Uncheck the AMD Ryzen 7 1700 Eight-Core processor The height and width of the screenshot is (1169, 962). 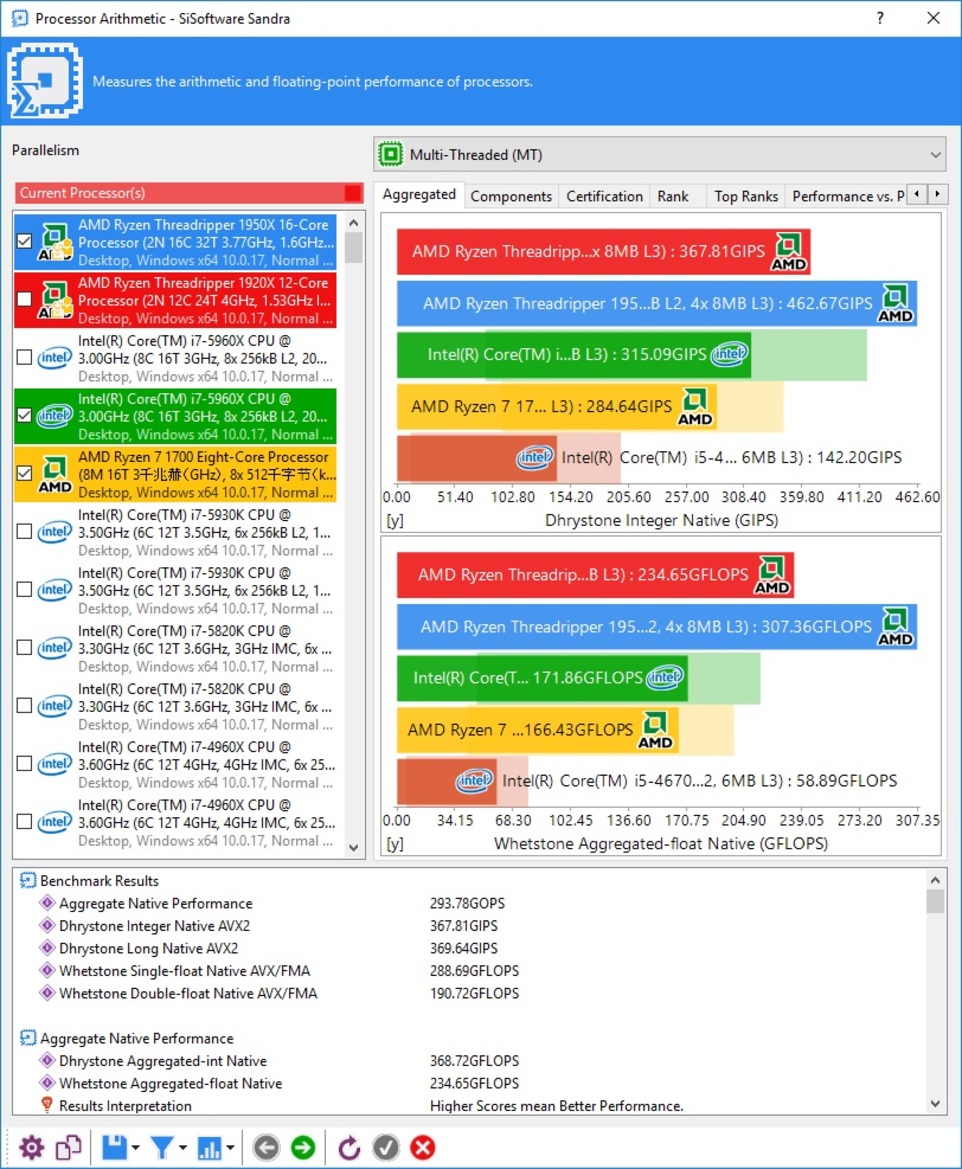25,473
